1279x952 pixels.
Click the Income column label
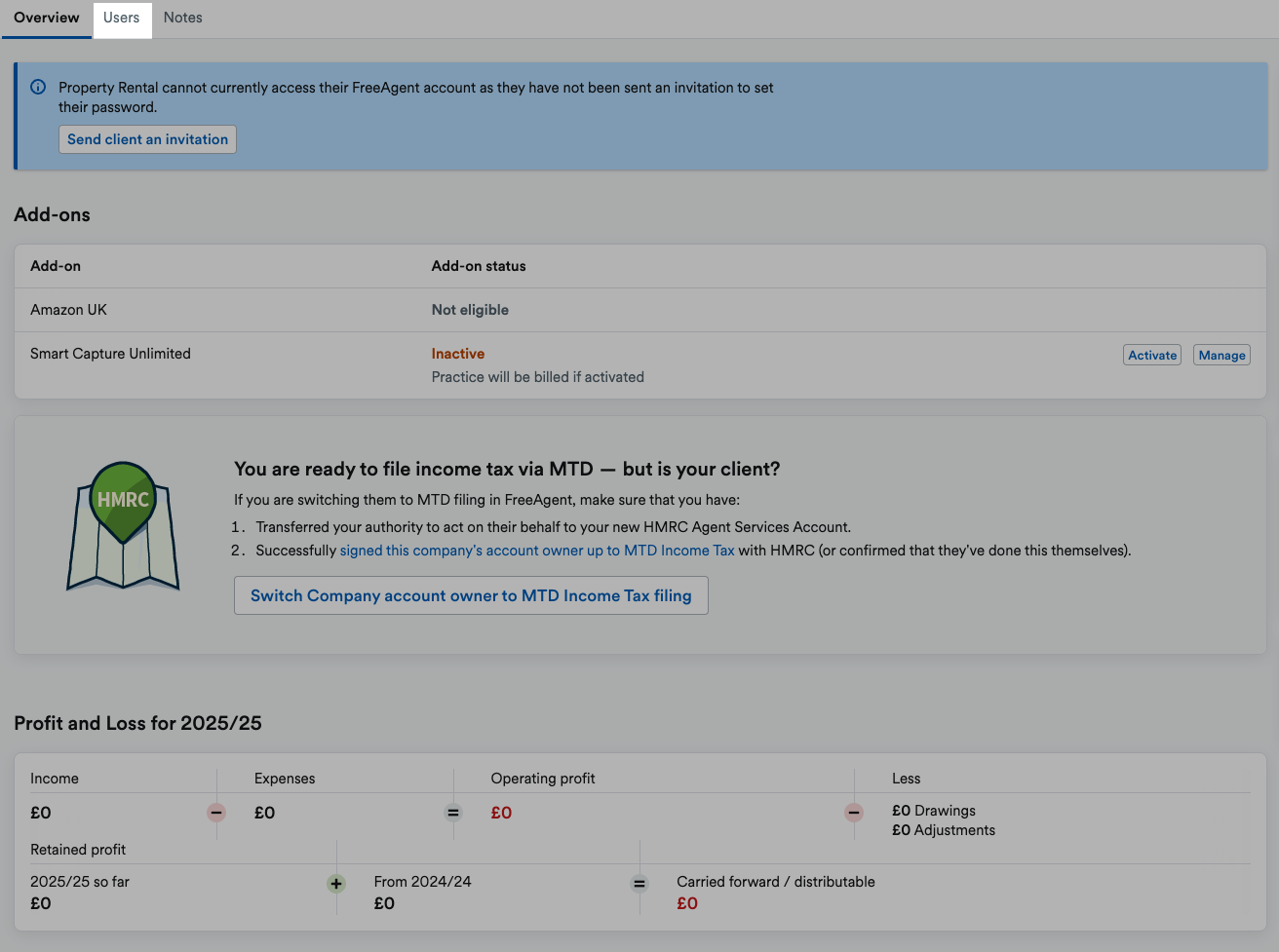pos(55,779)
